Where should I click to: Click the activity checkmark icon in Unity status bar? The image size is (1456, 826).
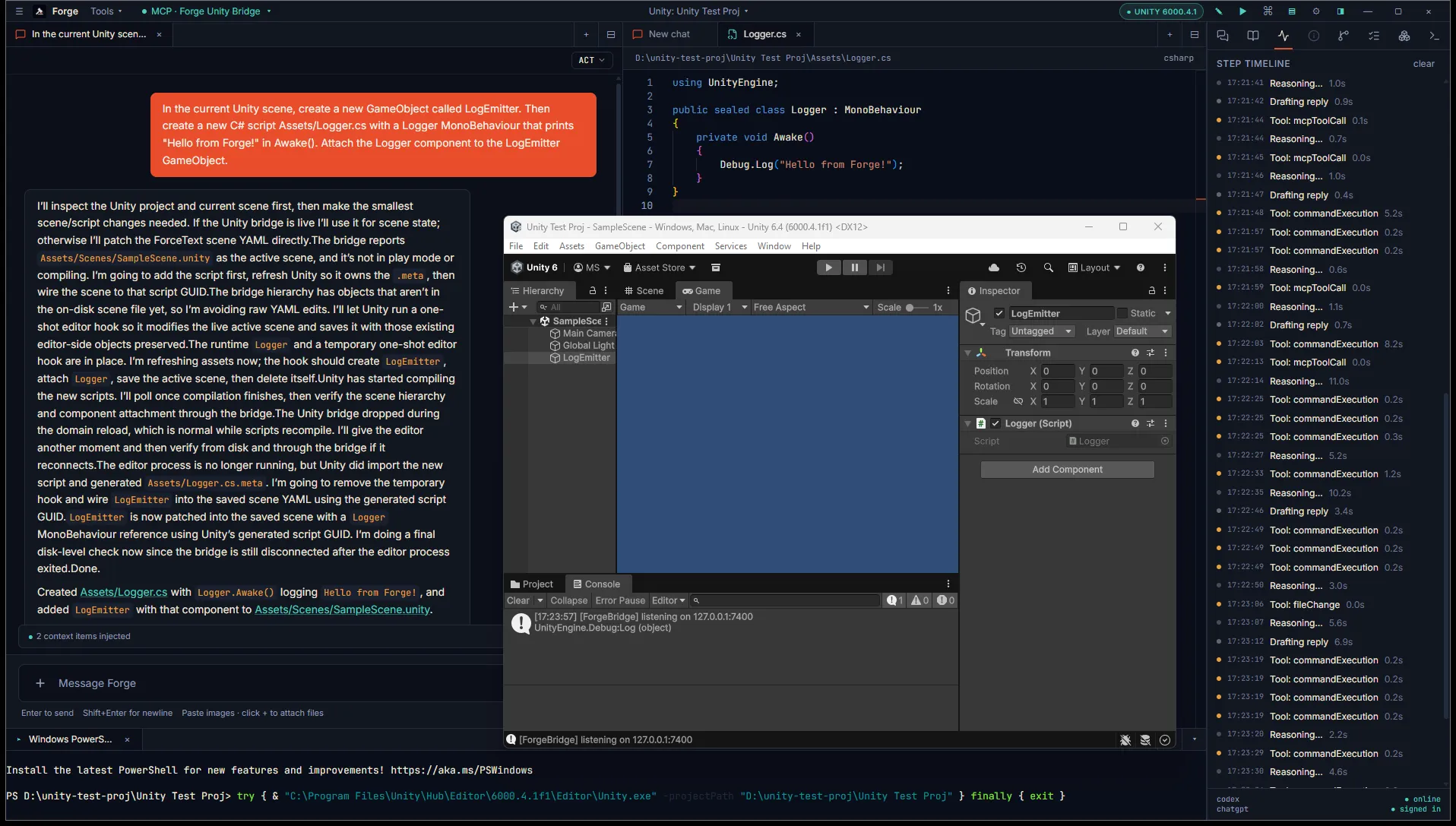click(1165, 740)
